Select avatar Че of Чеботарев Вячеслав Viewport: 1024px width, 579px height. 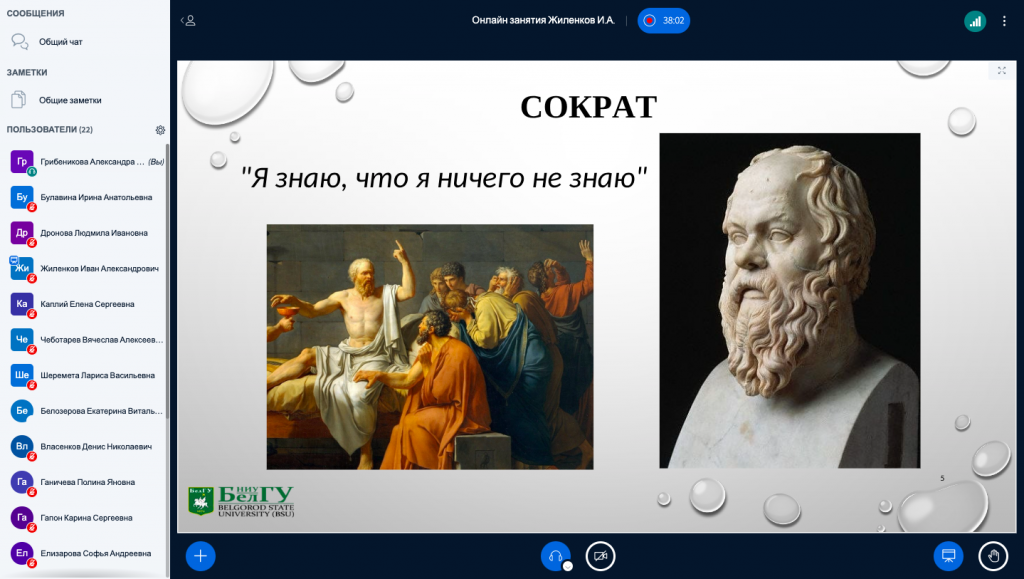pyautogui.click(x=22, y=339)
